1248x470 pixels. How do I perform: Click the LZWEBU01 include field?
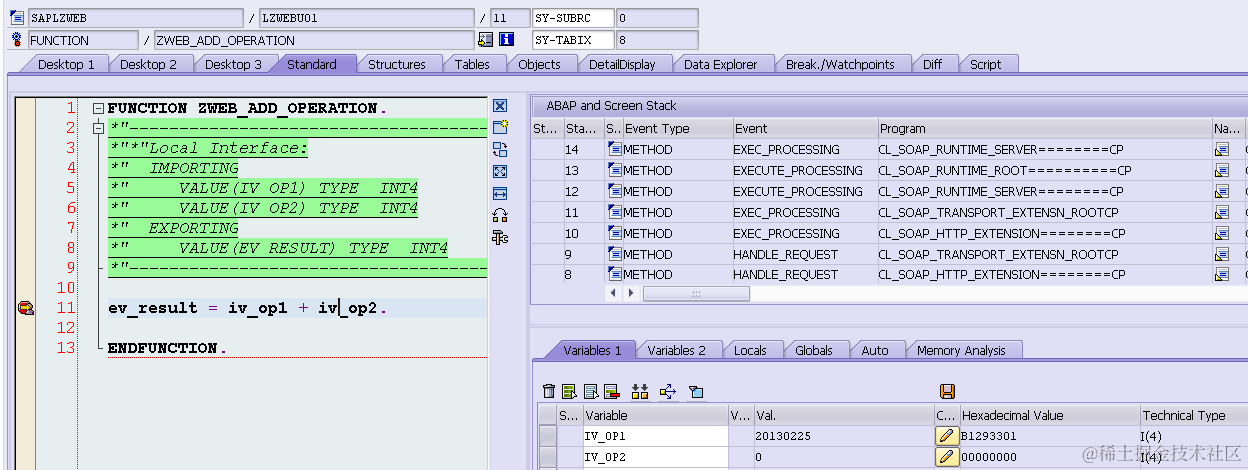[366, 18]
